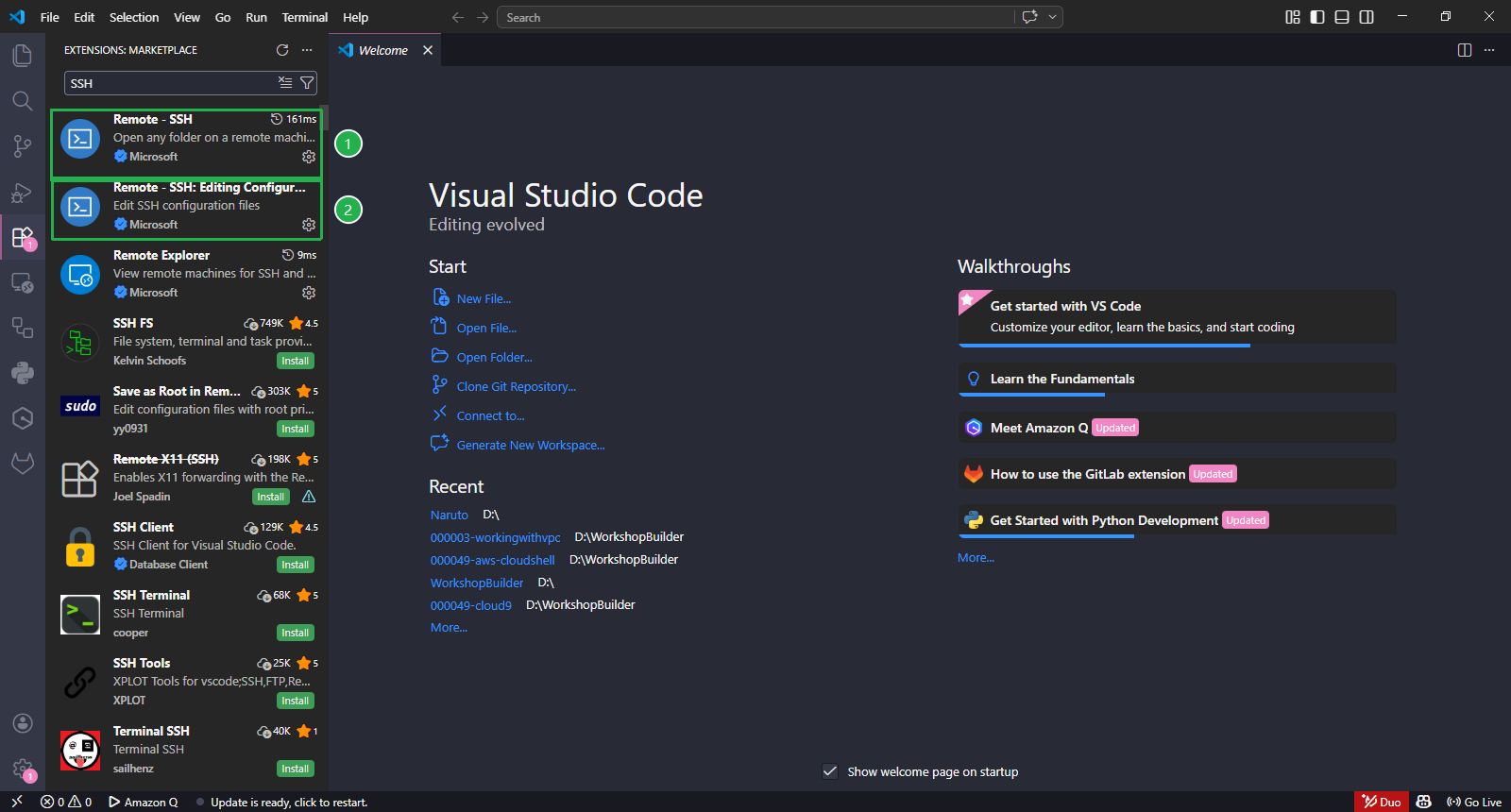Viewport: 1511px width, 812px height.
Task: Click Go Live in status bar
Action: [1474, 802]
